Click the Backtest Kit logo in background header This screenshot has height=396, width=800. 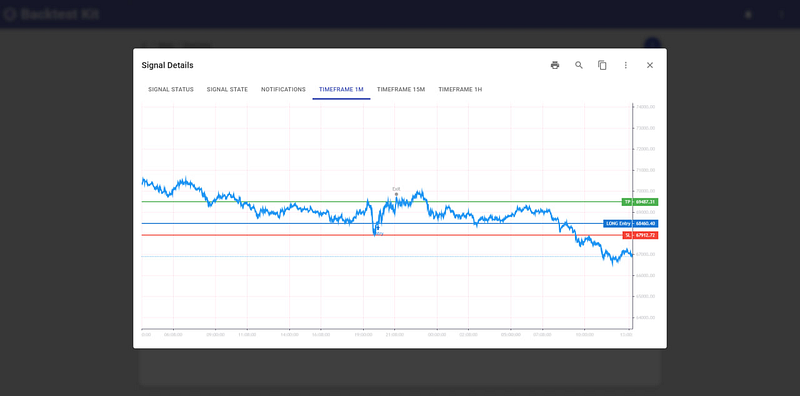pos(51,14)
